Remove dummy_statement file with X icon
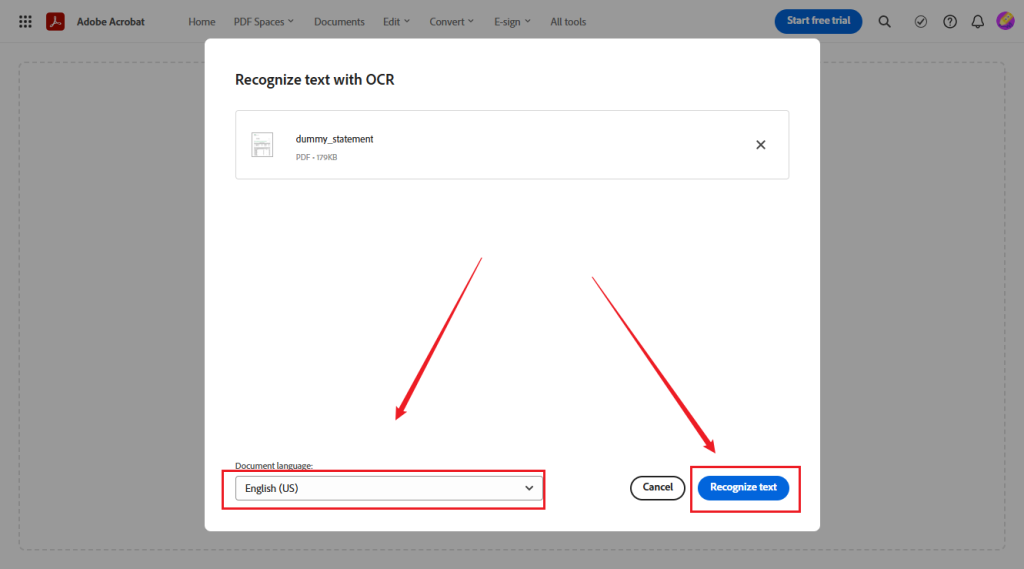The image size is (1024, 569). pyautogui.click(x=761, y=145)
